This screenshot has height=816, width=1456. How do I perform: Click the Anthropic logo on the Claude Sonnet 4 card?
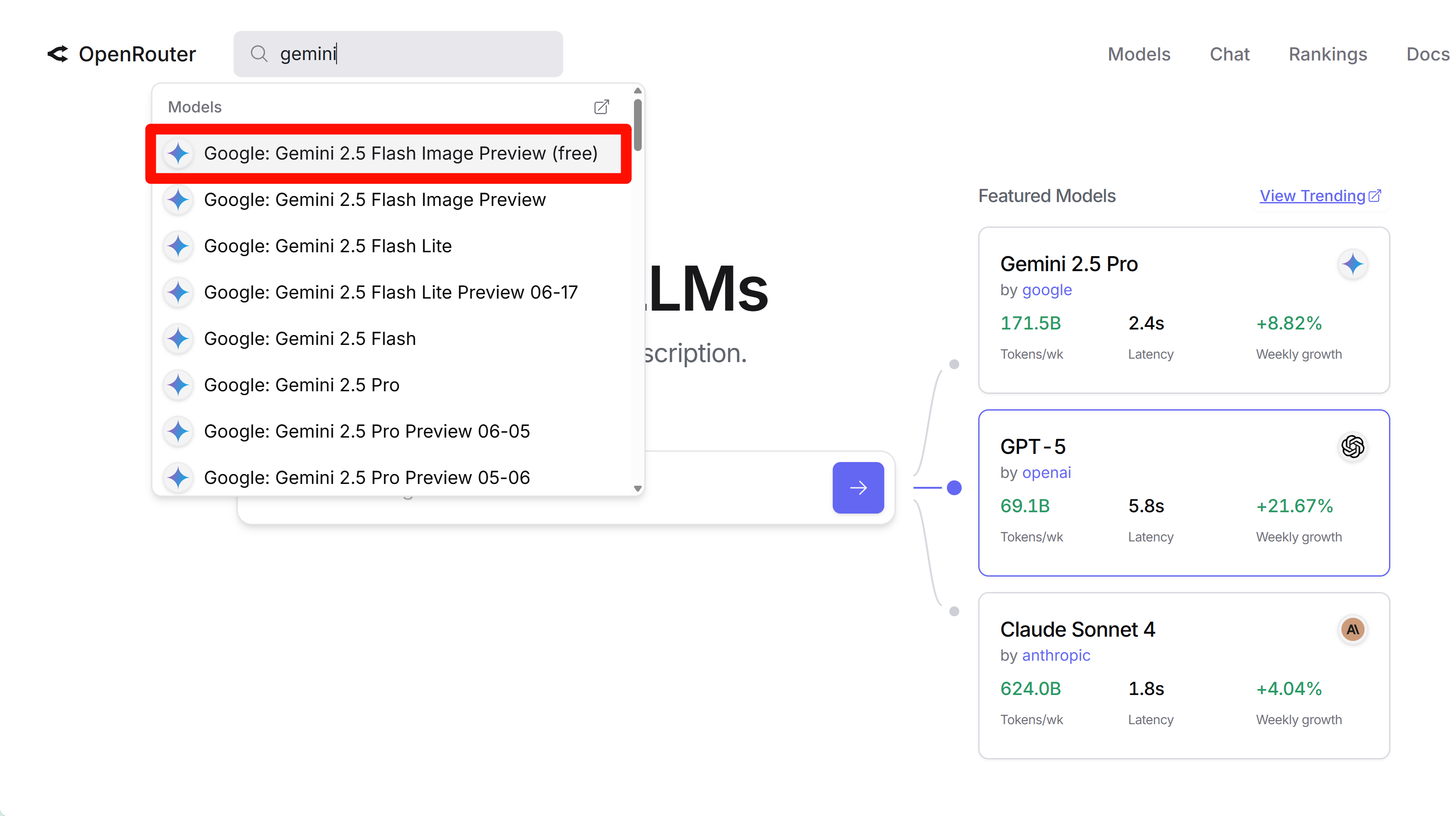pyautogui.click(x=1353, y=629)
